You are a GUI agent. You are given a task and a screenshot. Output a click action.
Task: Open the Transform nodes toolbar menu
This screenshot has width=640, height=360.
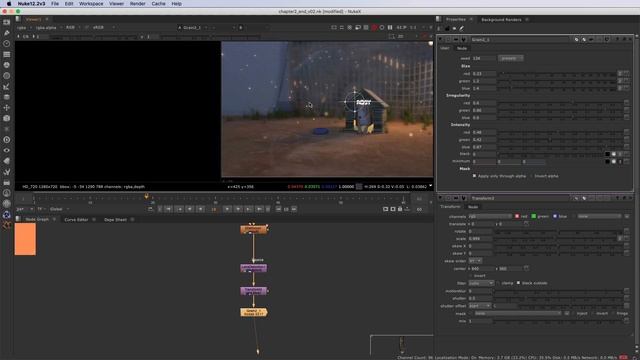pos(7,108)
